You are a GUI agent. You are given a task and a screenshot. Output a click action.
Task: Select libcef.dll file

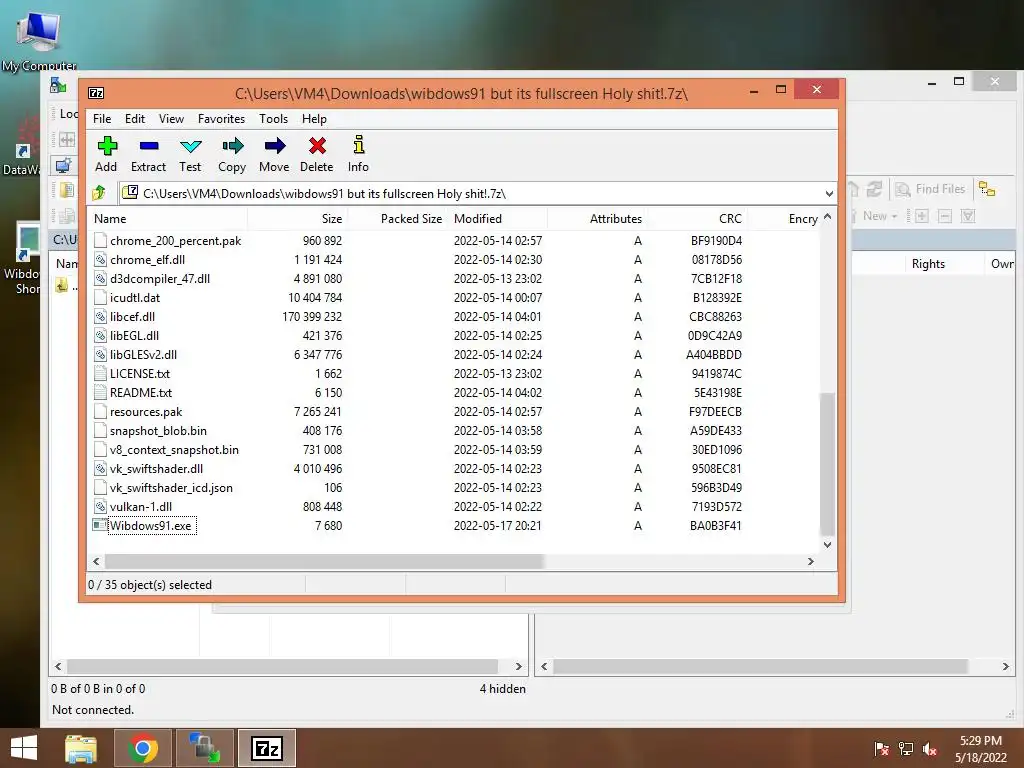coord(133,316)
